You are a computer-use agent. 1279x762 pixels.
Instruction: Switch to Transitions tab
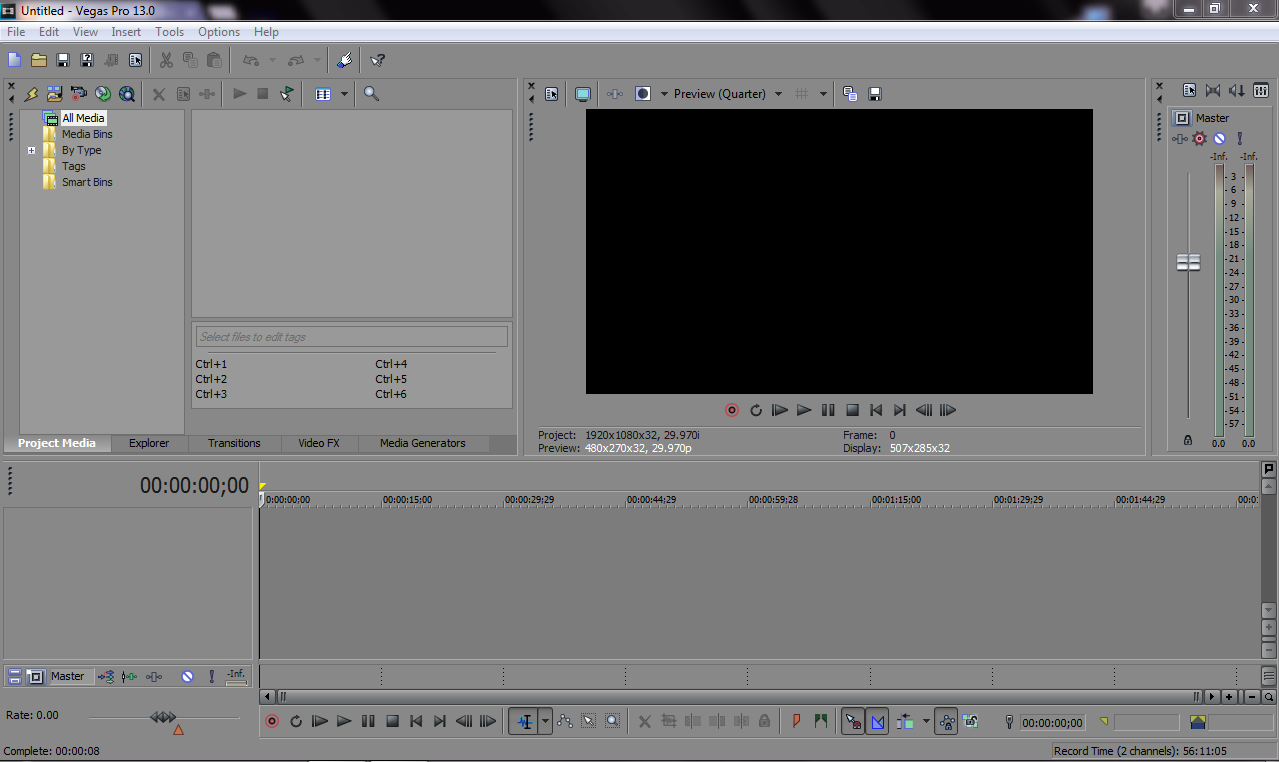(x=234, y=443)
